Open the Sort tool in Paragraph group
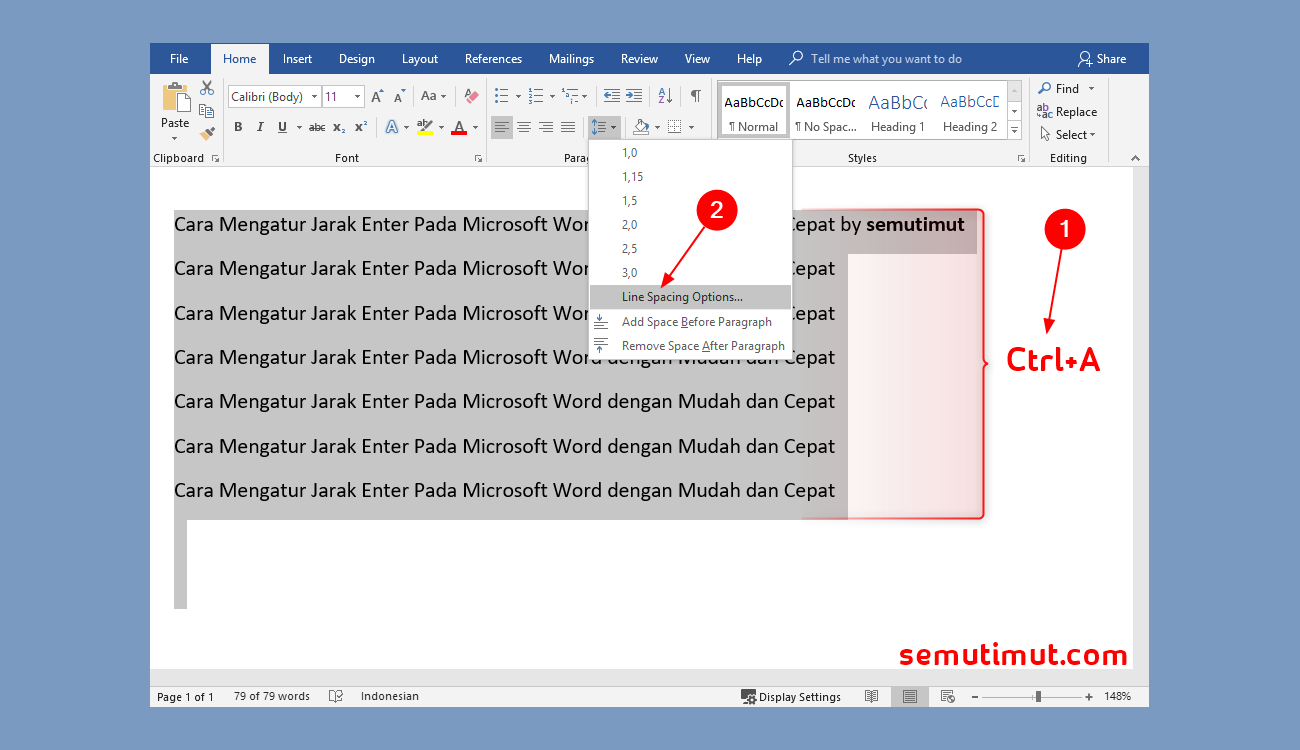This screenshot has width=1300, height=750. [x=665, y=95]
